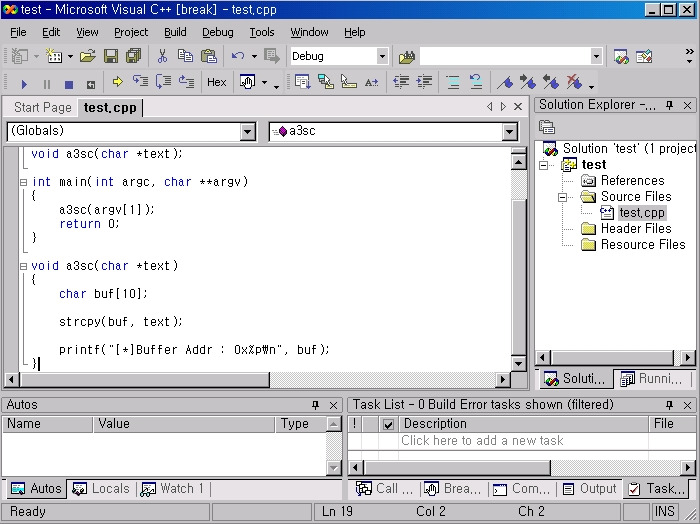Open the Debug menu

[x=218, y=32]
